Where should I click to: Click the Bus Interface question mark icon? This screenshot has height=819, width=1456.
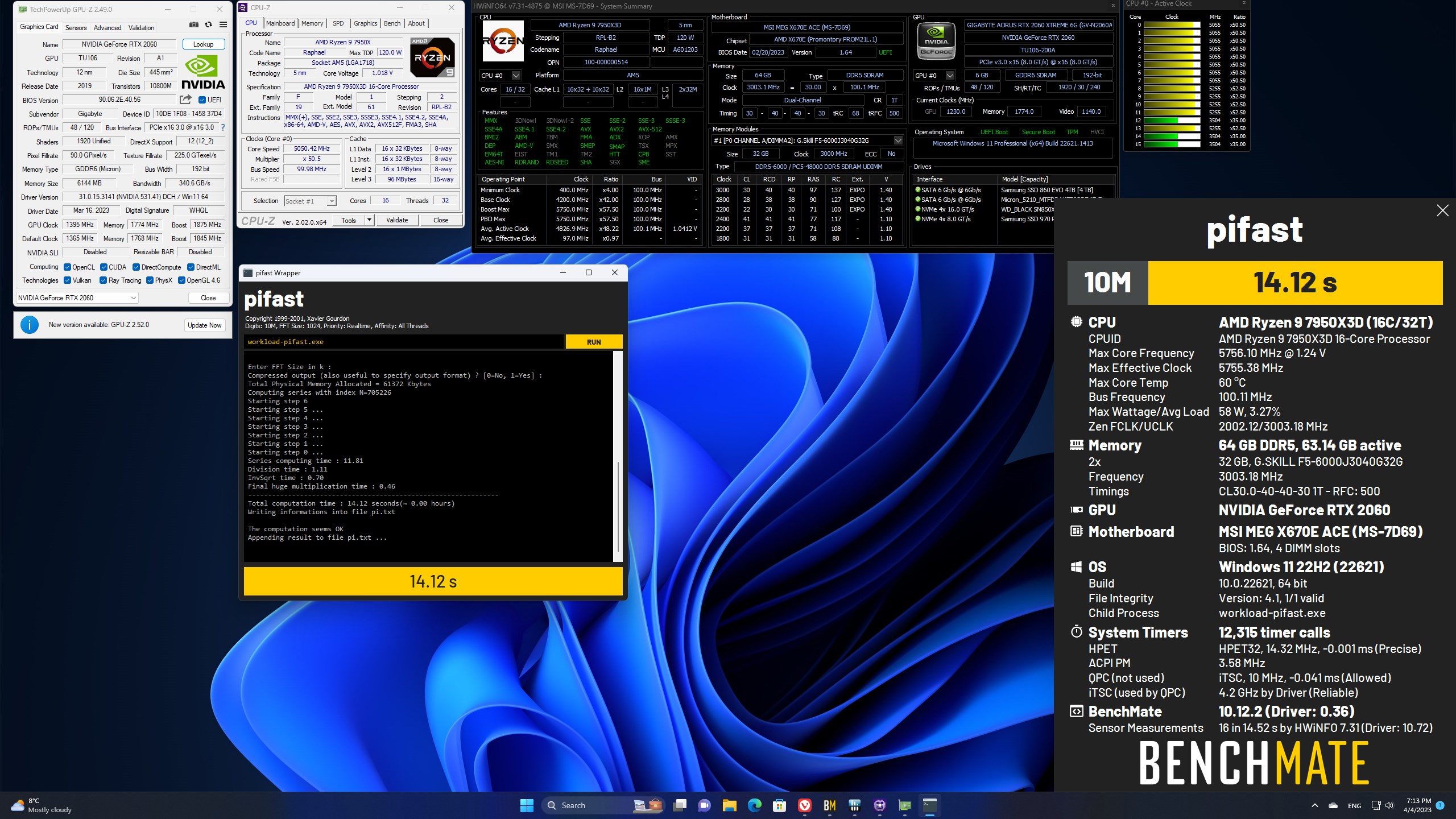coord(223,127)
